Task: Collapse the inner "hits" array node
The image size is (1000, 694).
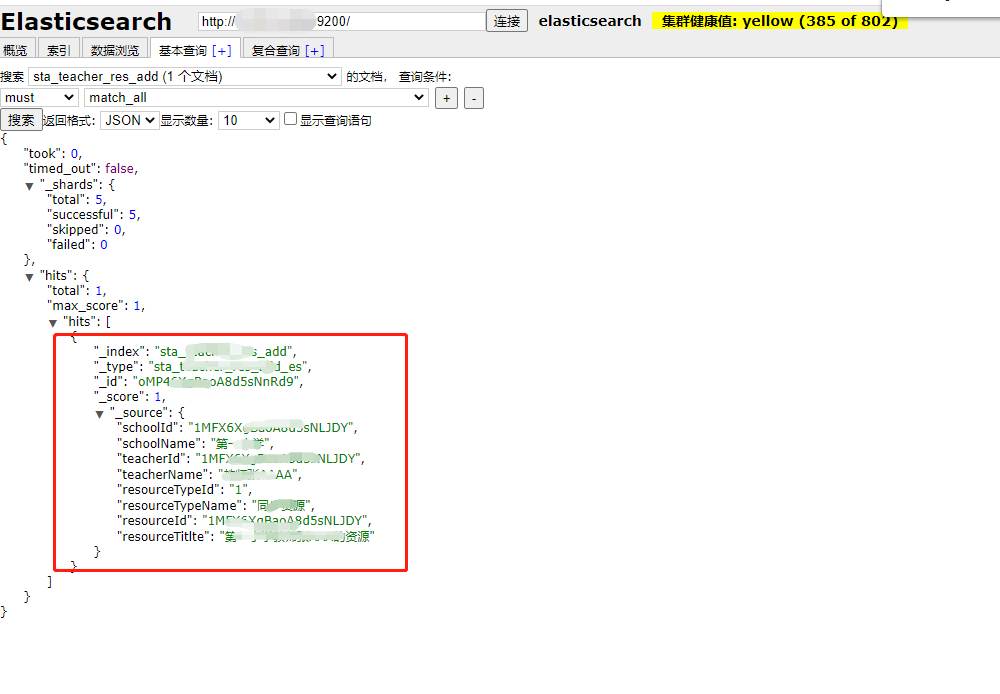Action: pyautogui.click(x=53, y=323)
